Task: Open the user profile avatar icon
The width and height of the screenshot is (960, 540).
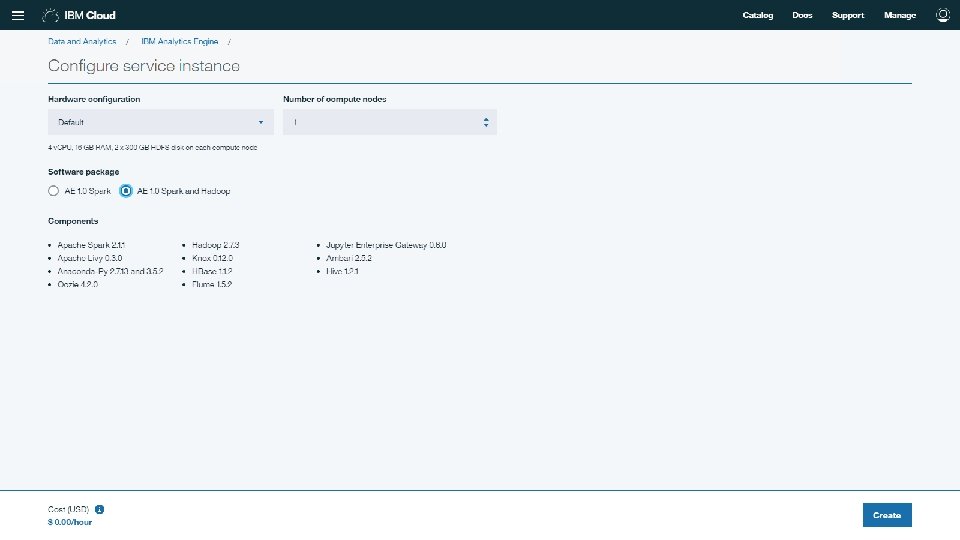Action: coord(943,15)
